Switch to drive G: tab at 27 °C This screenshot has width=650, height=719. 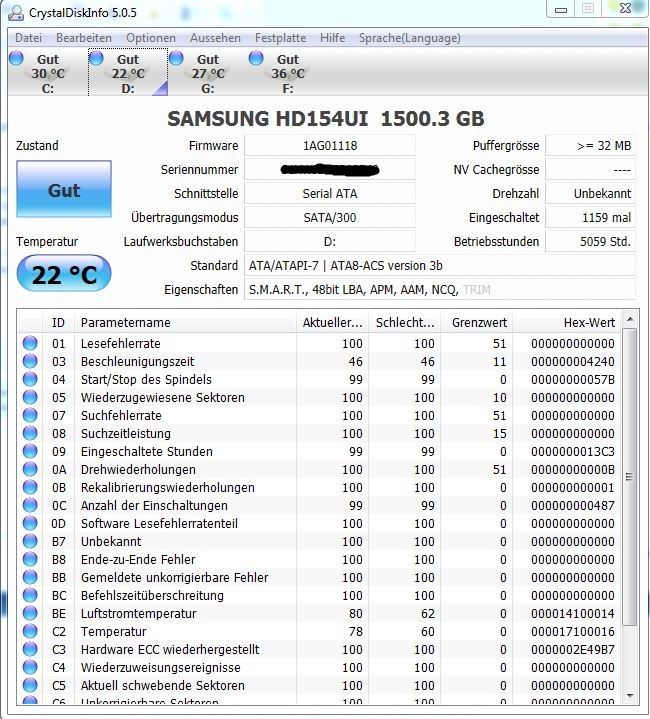coord(208,72)
